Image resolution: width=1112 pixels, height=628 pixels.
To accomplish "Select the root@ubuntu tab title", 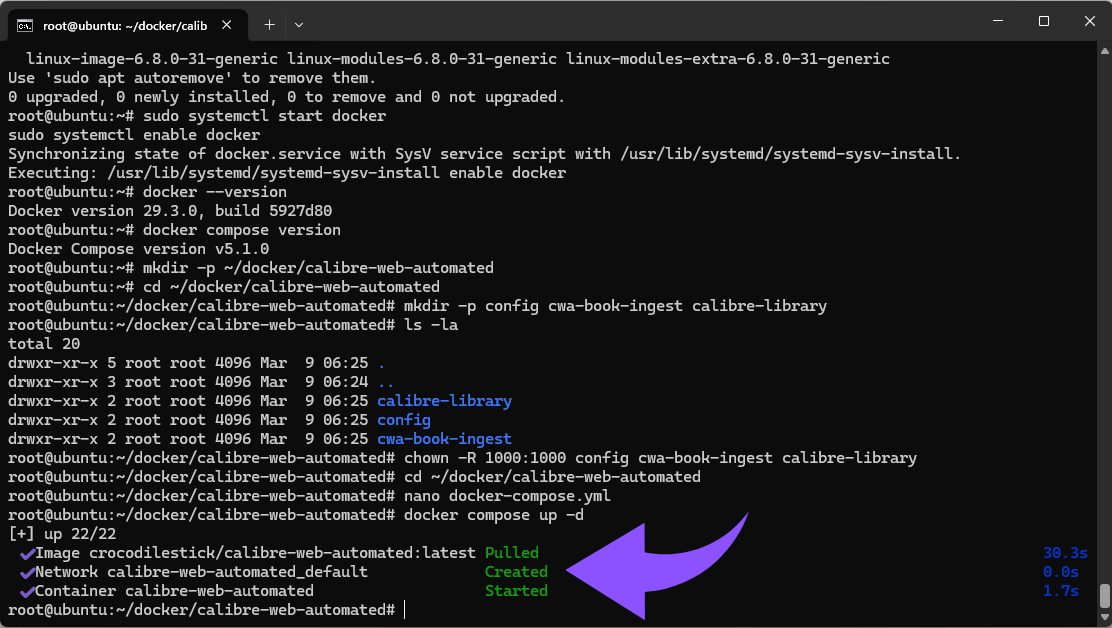I will pyautogui.click(x=124, y=24).
